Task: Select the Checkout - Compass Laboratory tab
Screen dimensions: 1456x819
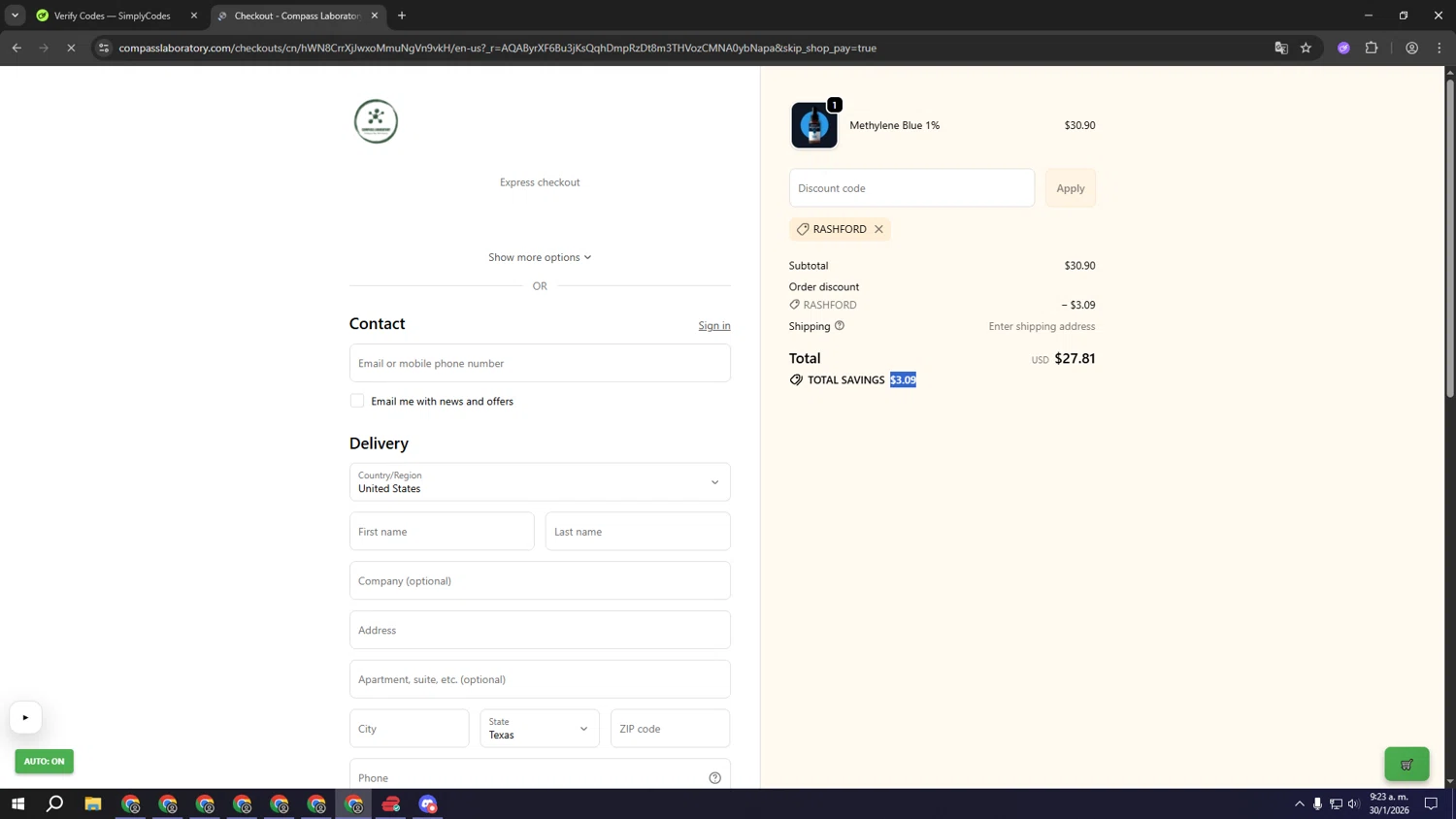Action: coord(297,16)
